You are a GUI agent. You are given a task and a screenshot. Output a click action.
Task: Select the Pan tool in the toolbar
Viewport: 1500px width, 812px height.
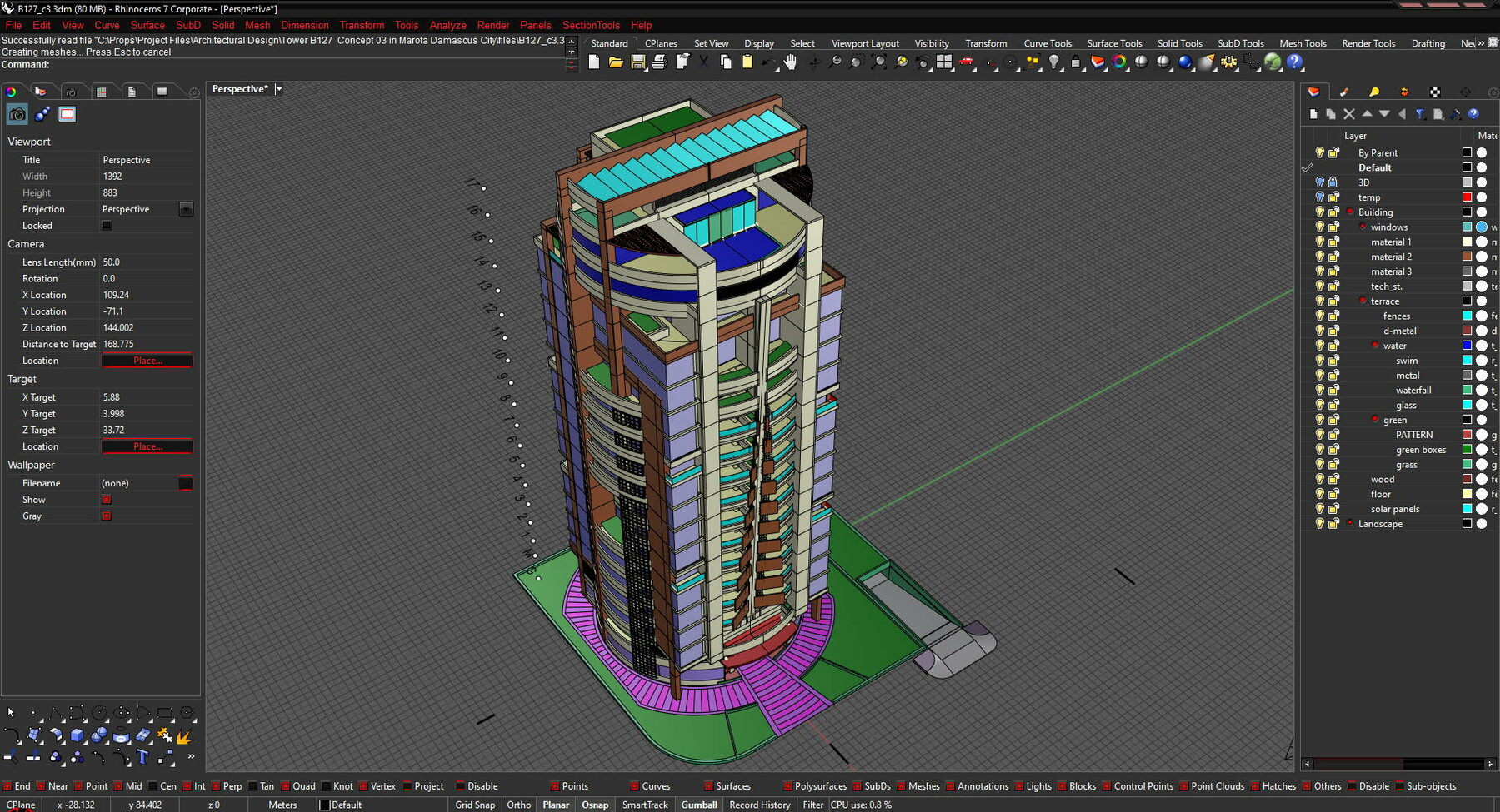(789, 62)
